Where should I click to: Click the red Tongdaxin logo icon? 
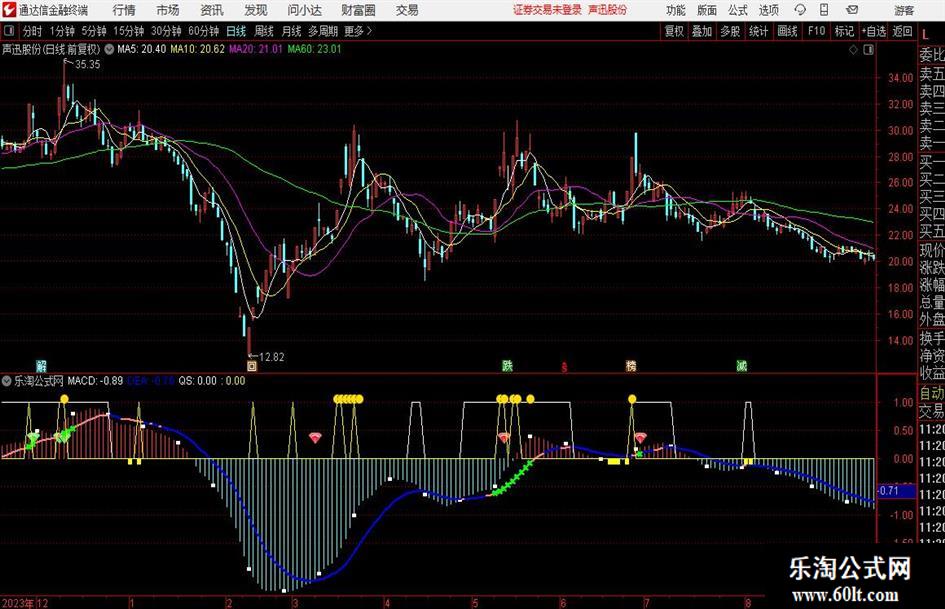click(x=8, y=10)
